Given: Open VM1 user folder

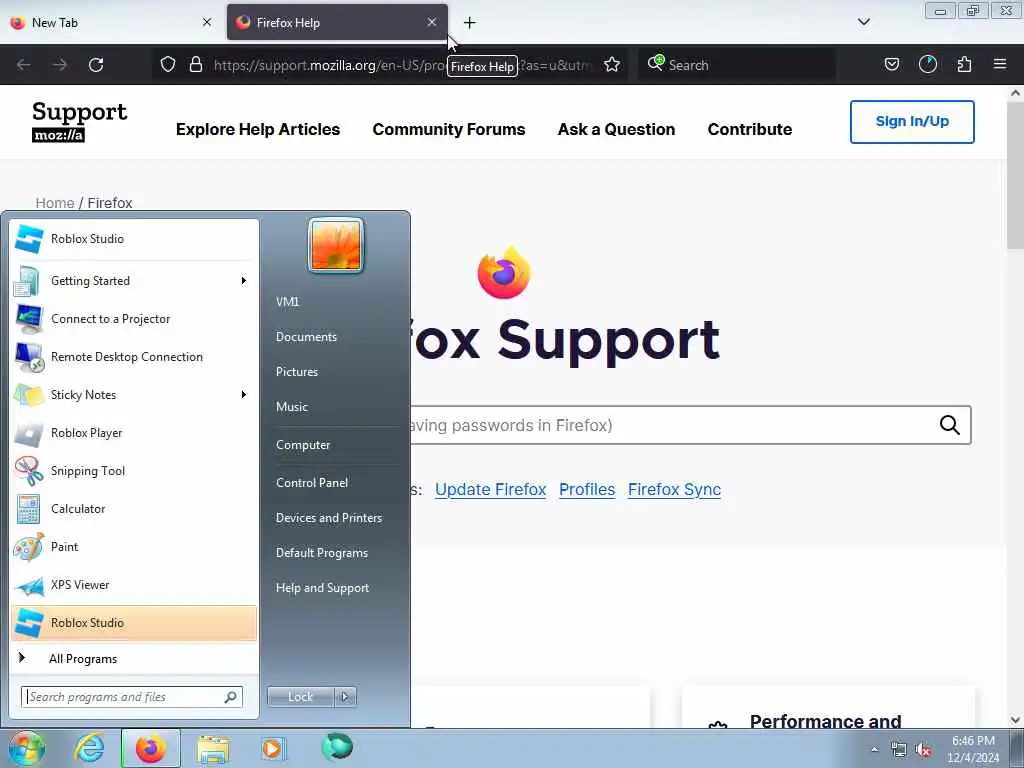Looking at the screenshot, I should [x=287, y=302].
